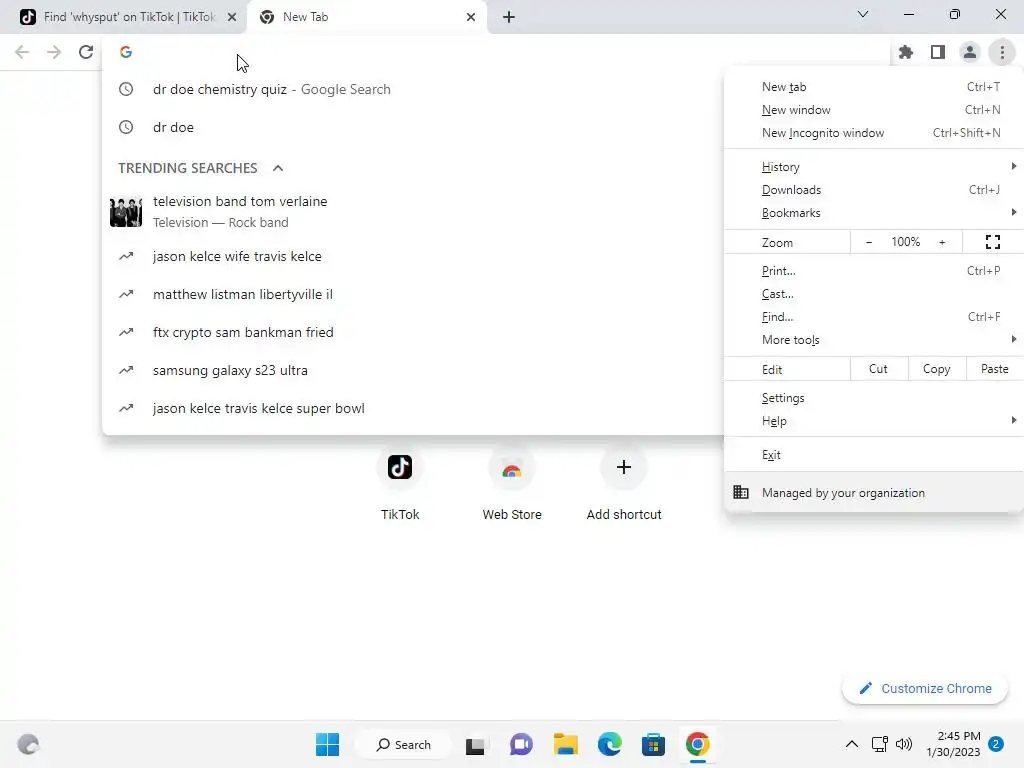This screenshot has height=768, width=1024.
Task: Select 'dr doe chemistry quiz' history suggestion
Action: 413,89
